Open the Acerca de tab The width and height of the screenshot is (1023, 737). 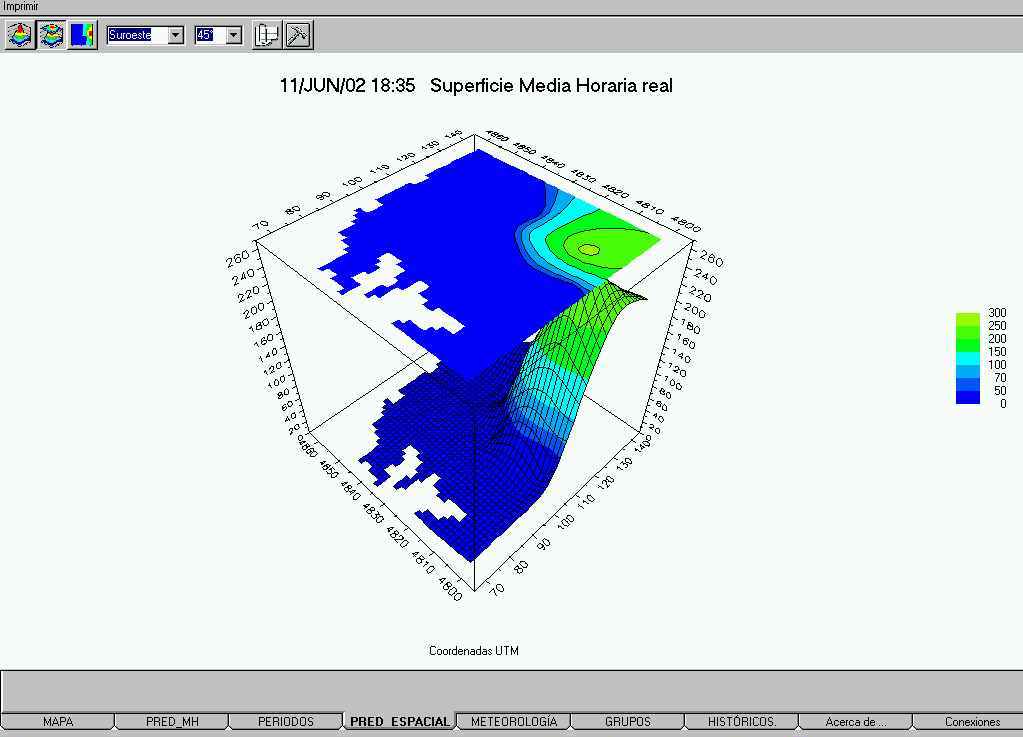coord(855,721)
